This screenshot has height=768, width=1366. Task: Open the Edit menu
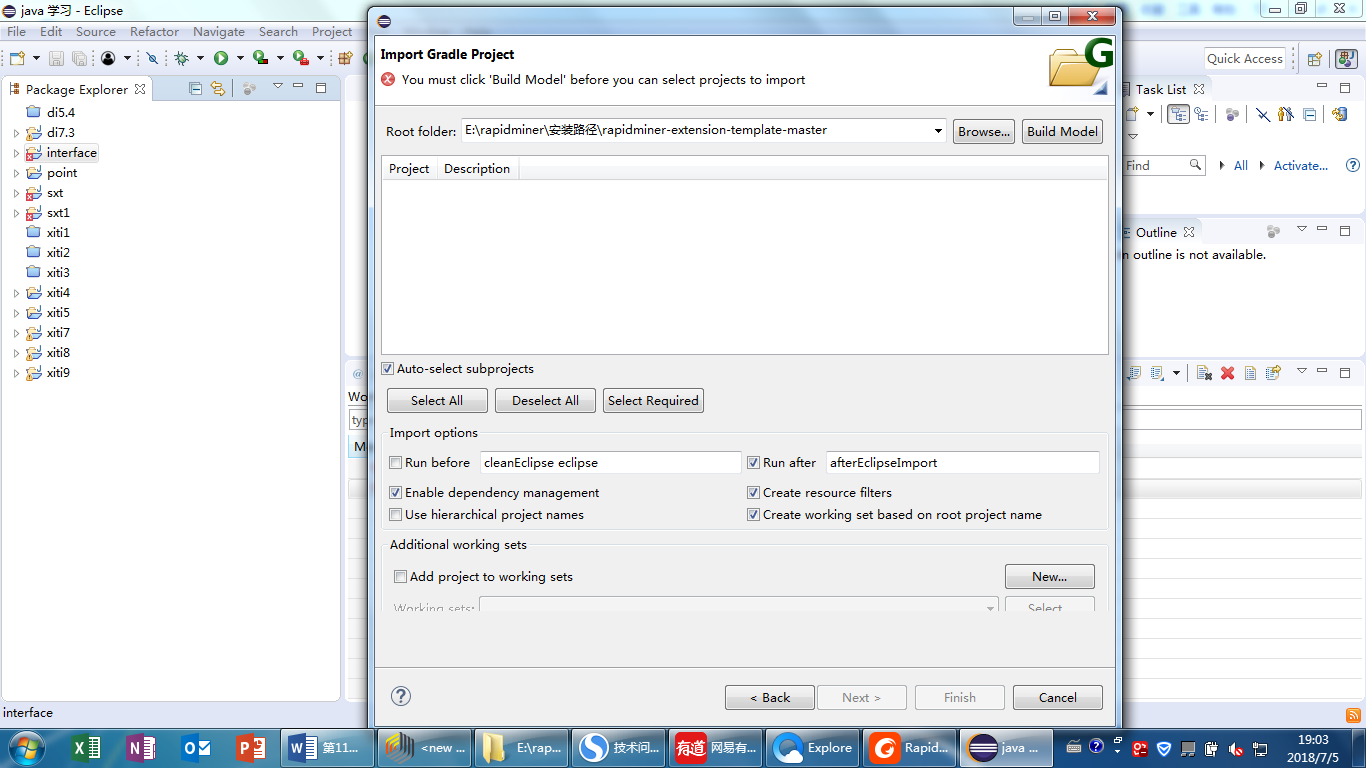coord(51,32)
